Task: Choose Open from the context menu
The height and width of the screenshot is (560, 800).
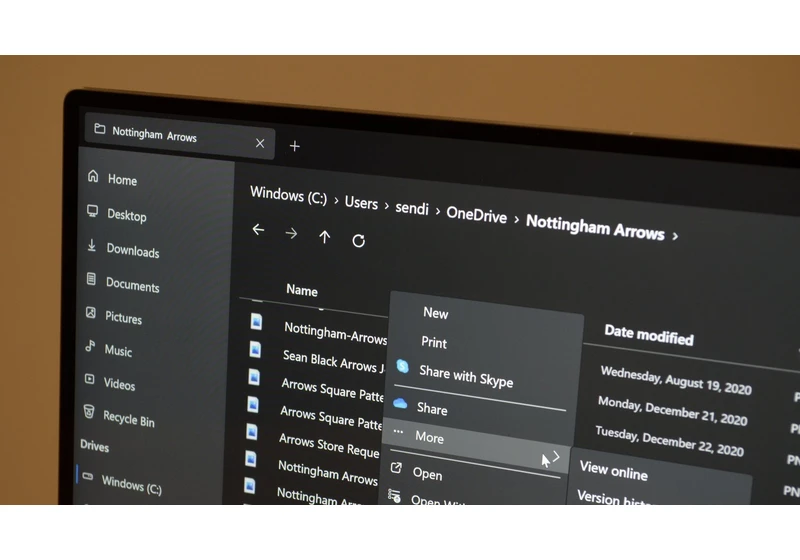Action: click(x=427, y=473)
